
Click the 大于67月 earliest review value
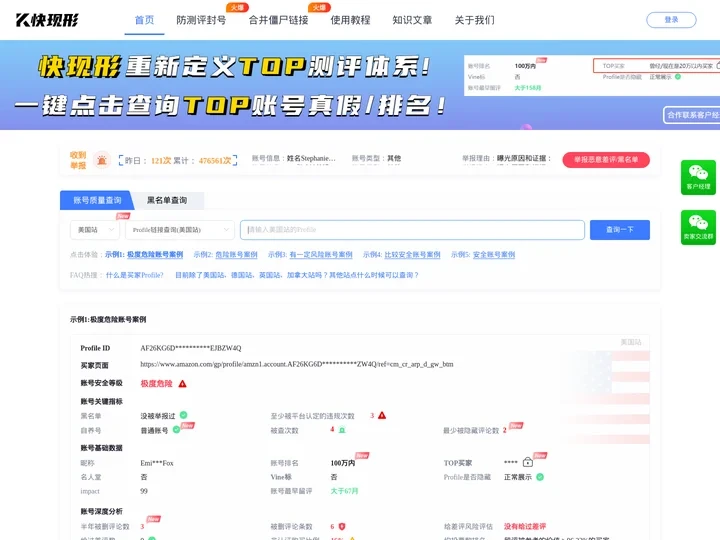click(x=344, y=491)
